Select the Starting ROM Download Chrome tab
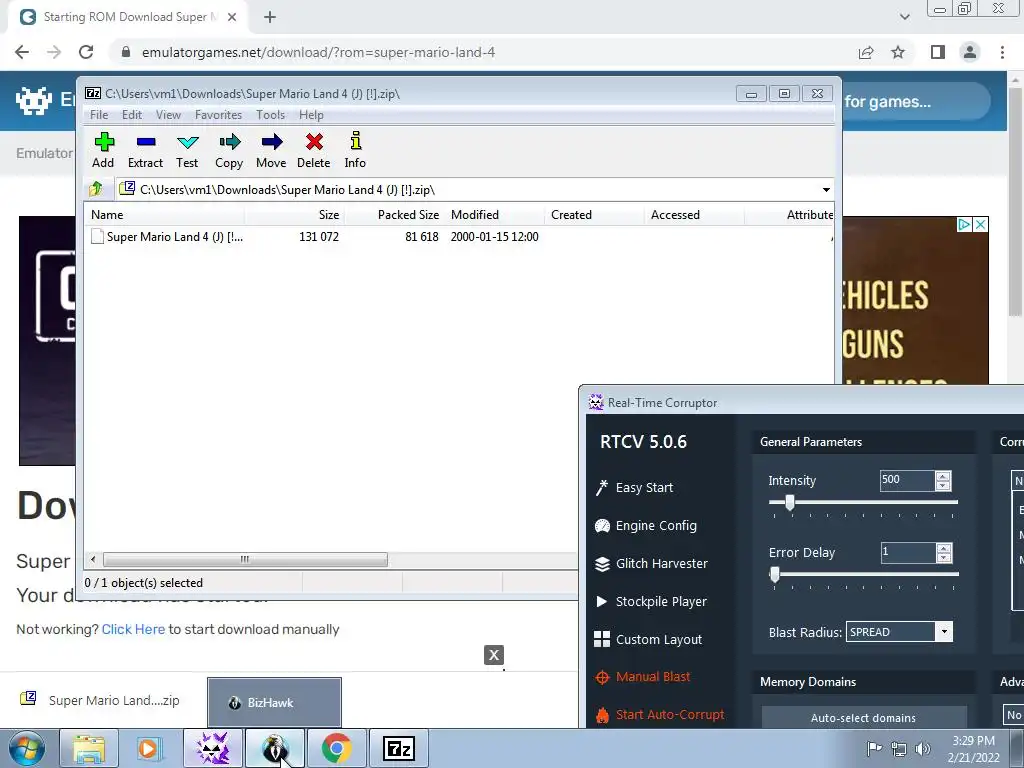This screenshot has height=768, width=1024. point(127,17)
